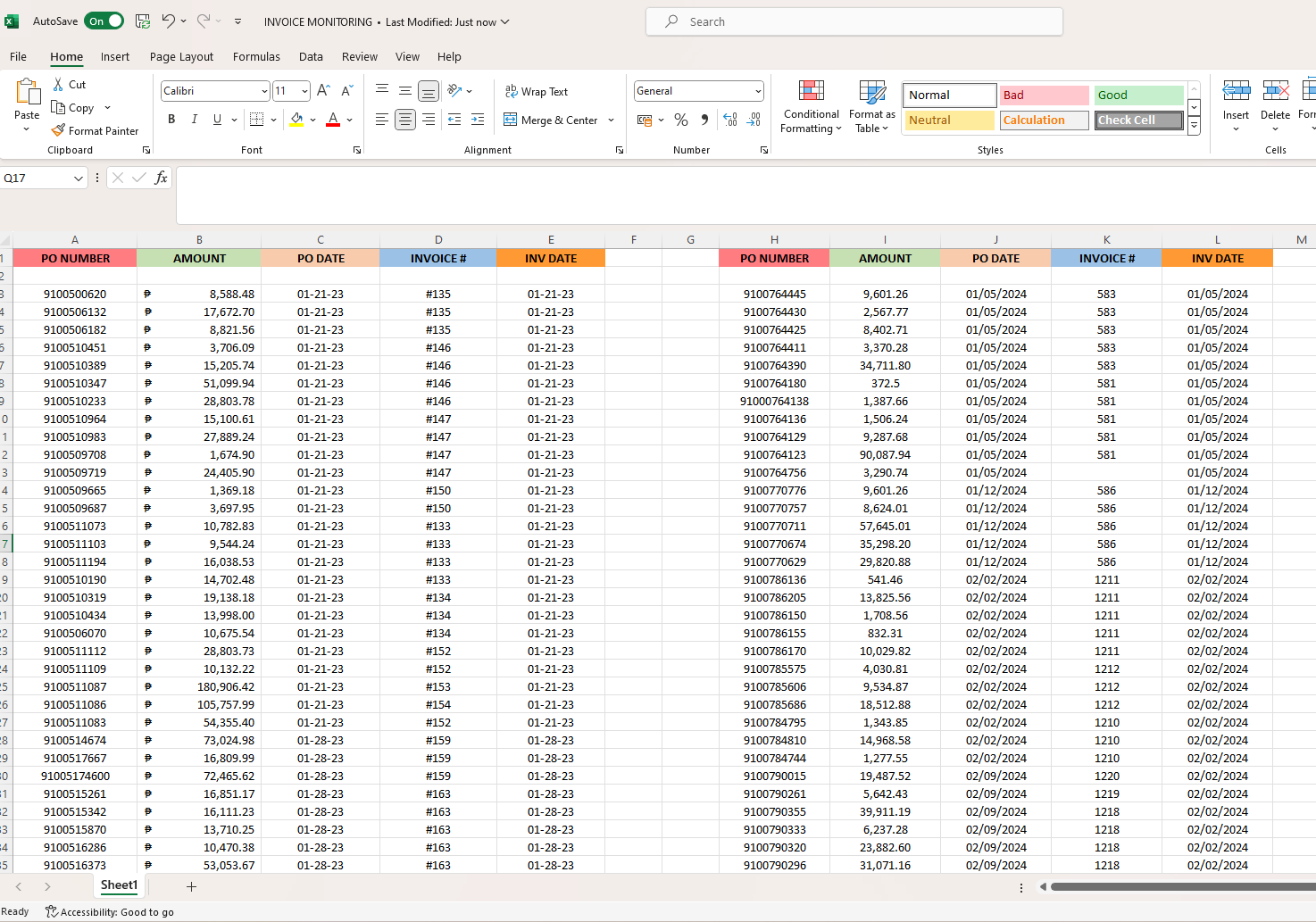Increase the cell indent
Image resolution: width=1316 pixels, height=922 pixels.
point(478,120)
